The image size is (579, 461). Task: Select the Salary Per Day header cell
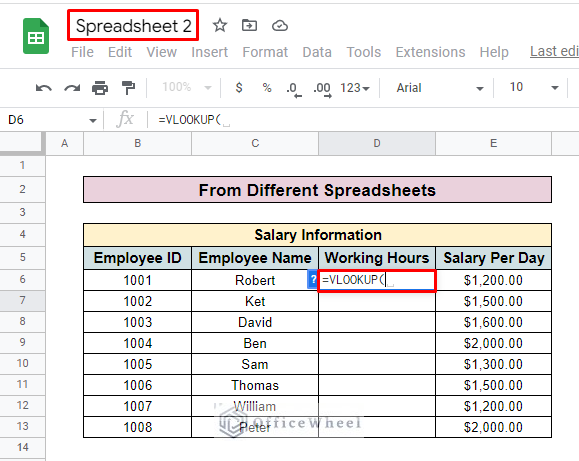(494, 258)
